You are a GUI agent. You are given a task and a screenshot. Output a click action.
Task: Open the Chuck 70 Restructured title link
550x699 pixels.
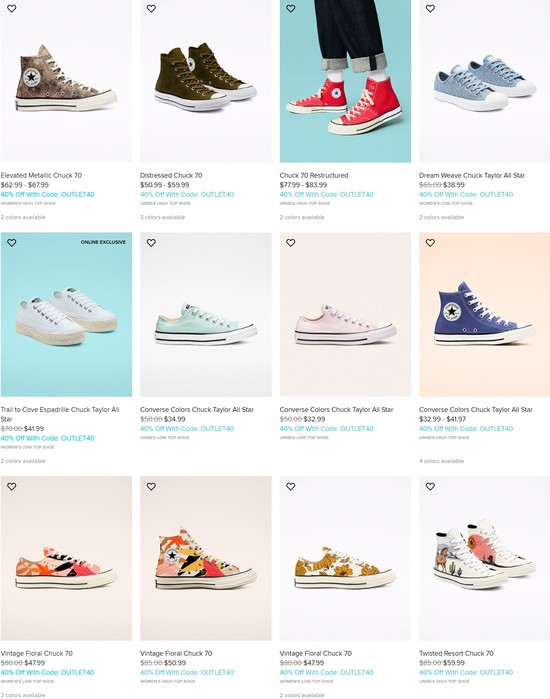(314, 175)
